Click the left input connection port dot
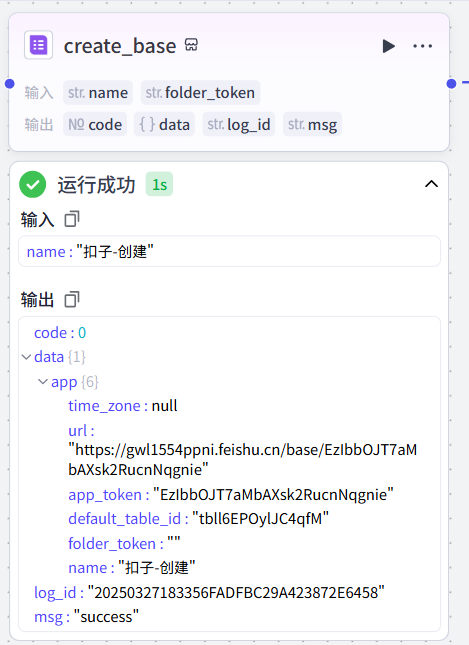Viewport: 469px width, 645px height. tap(9, 84)
